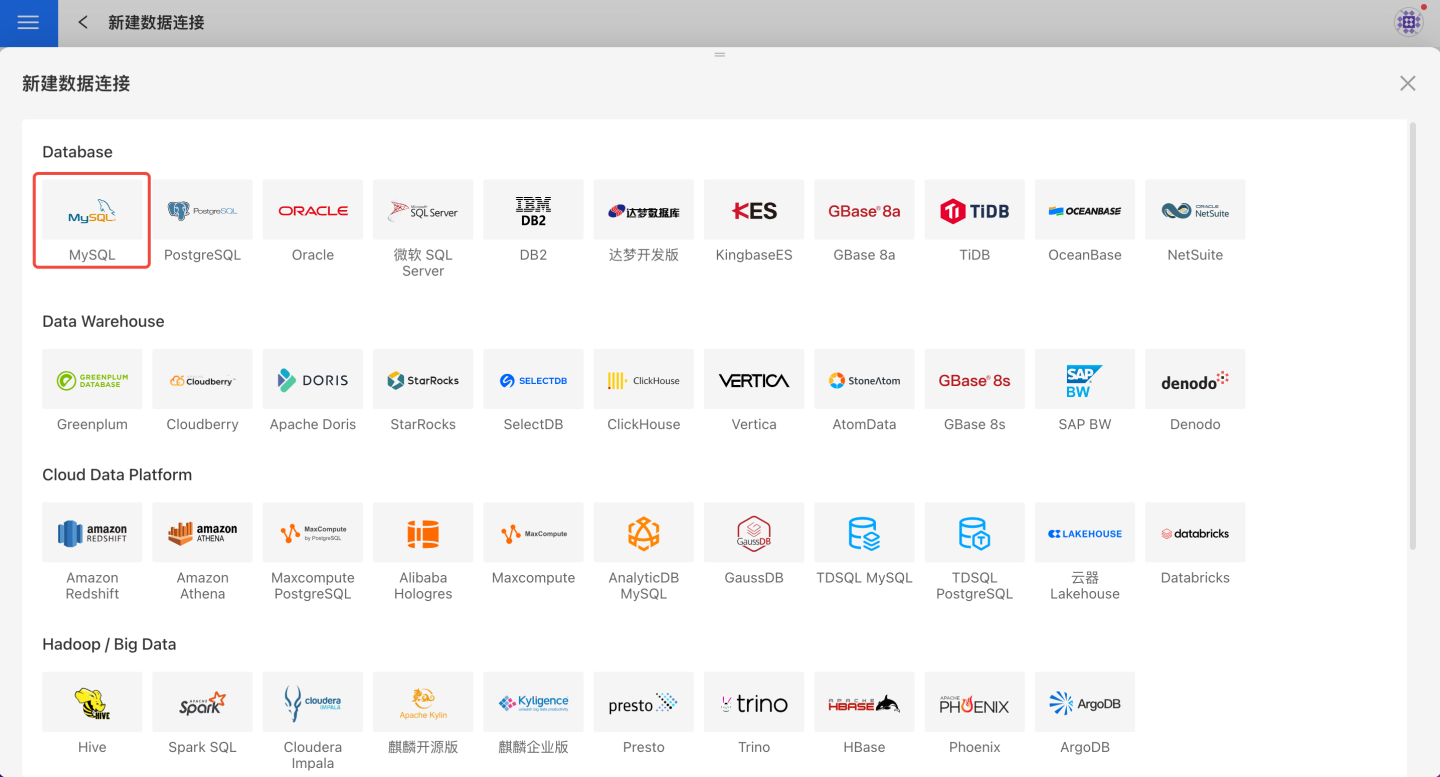Select the Hive big data connector
This screenshot has width=1440, height=777.
pyautogui.click(x=92, y=703)
